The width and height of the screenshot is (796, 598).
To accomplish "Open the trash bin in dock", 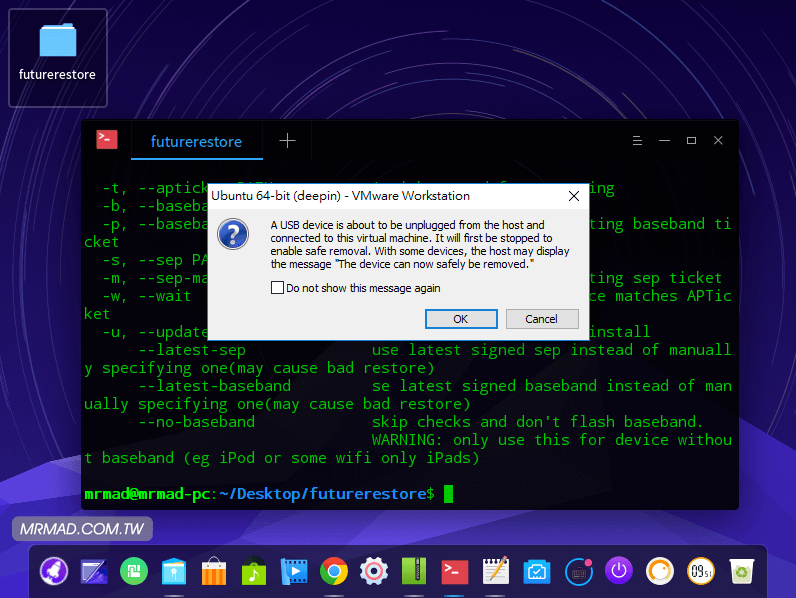I will (x=741, y=571).
